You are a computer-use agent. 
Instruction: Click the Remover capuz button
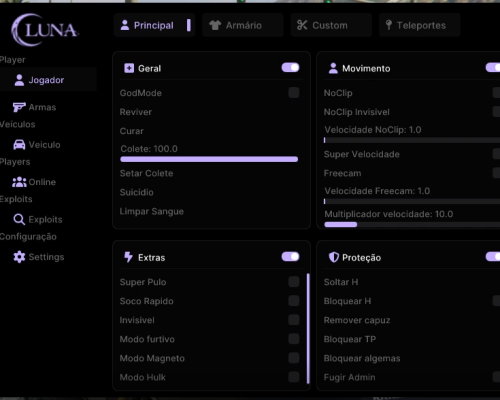pyautogui.click(x=357, y=320)
